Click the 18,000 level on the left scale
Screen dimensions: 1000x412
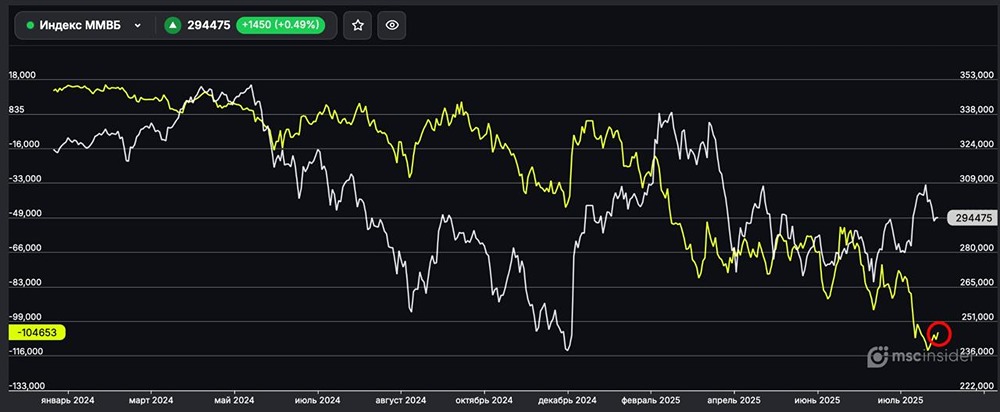coord(23,76)
